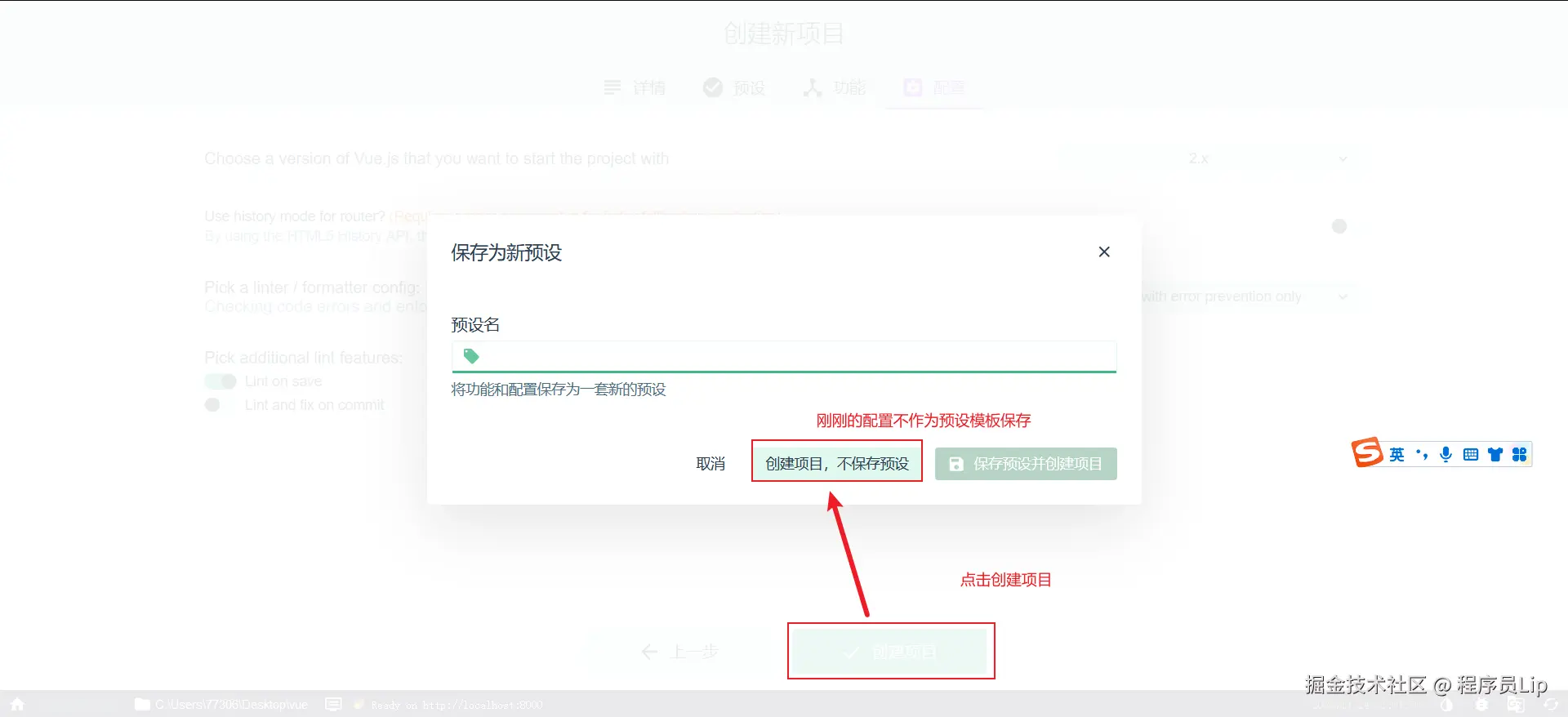The image size is (1568, 717).
Task: Click 保存预设并创建项目 button
Action: point(1026,464)
